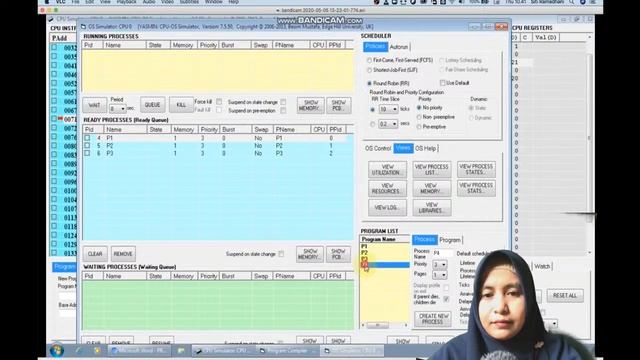Open the OS Control tab
This screenshot has height=360, width=640.
tap(378, 148)
